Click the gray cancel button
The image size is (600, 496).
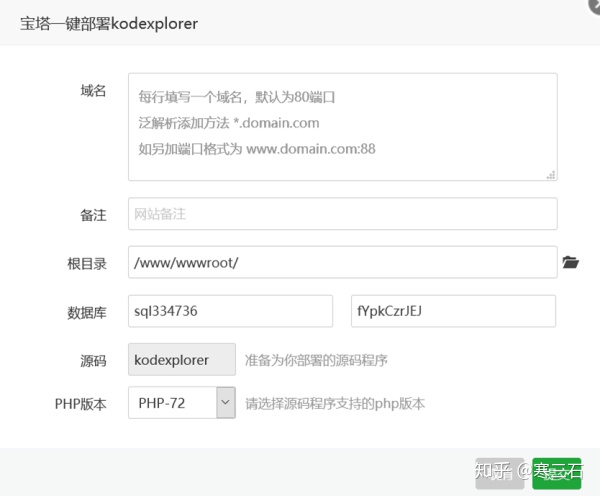click(x=500, y=473)
